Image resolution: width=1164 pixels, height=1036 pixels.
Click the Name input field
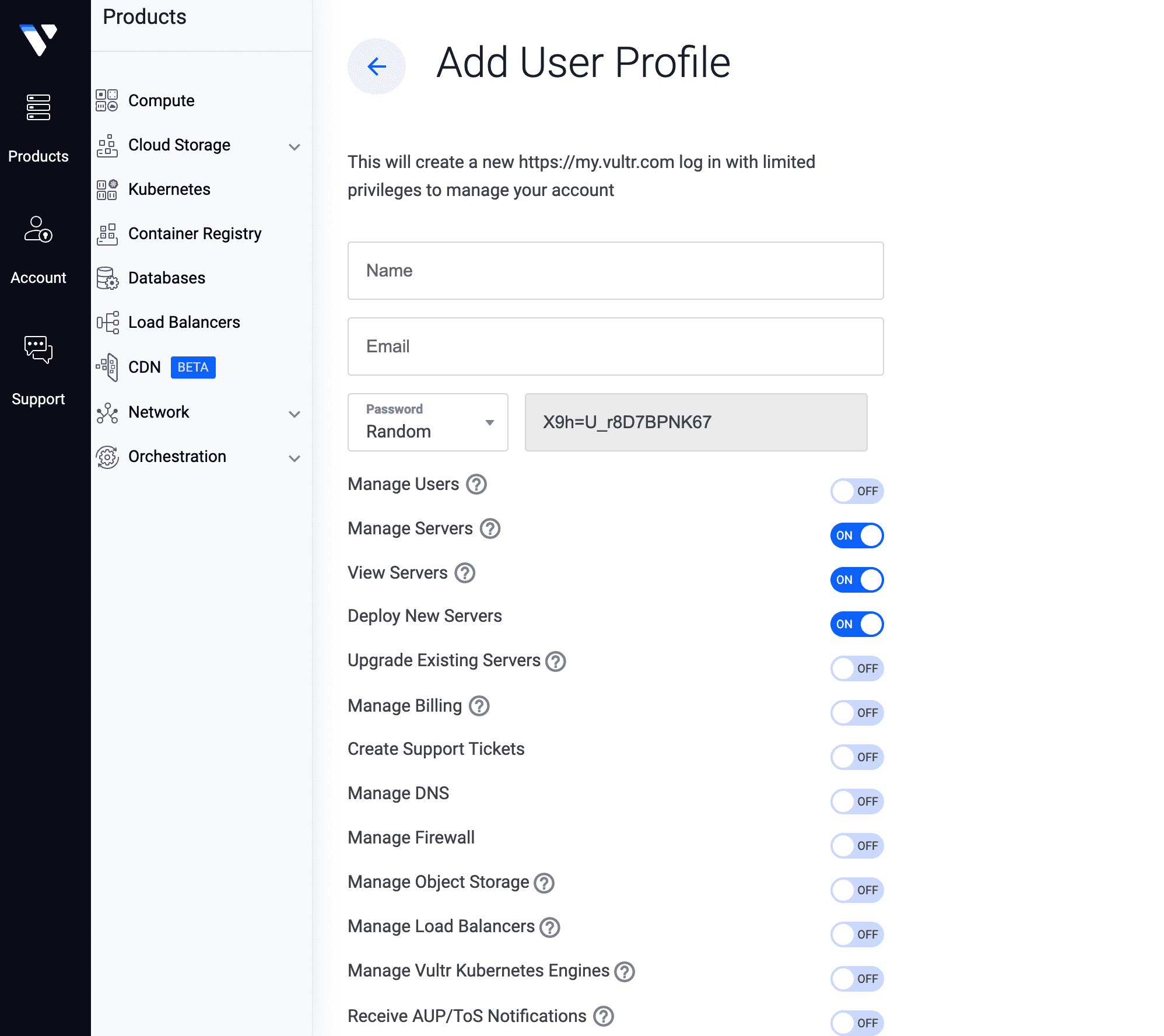point(615,270)
